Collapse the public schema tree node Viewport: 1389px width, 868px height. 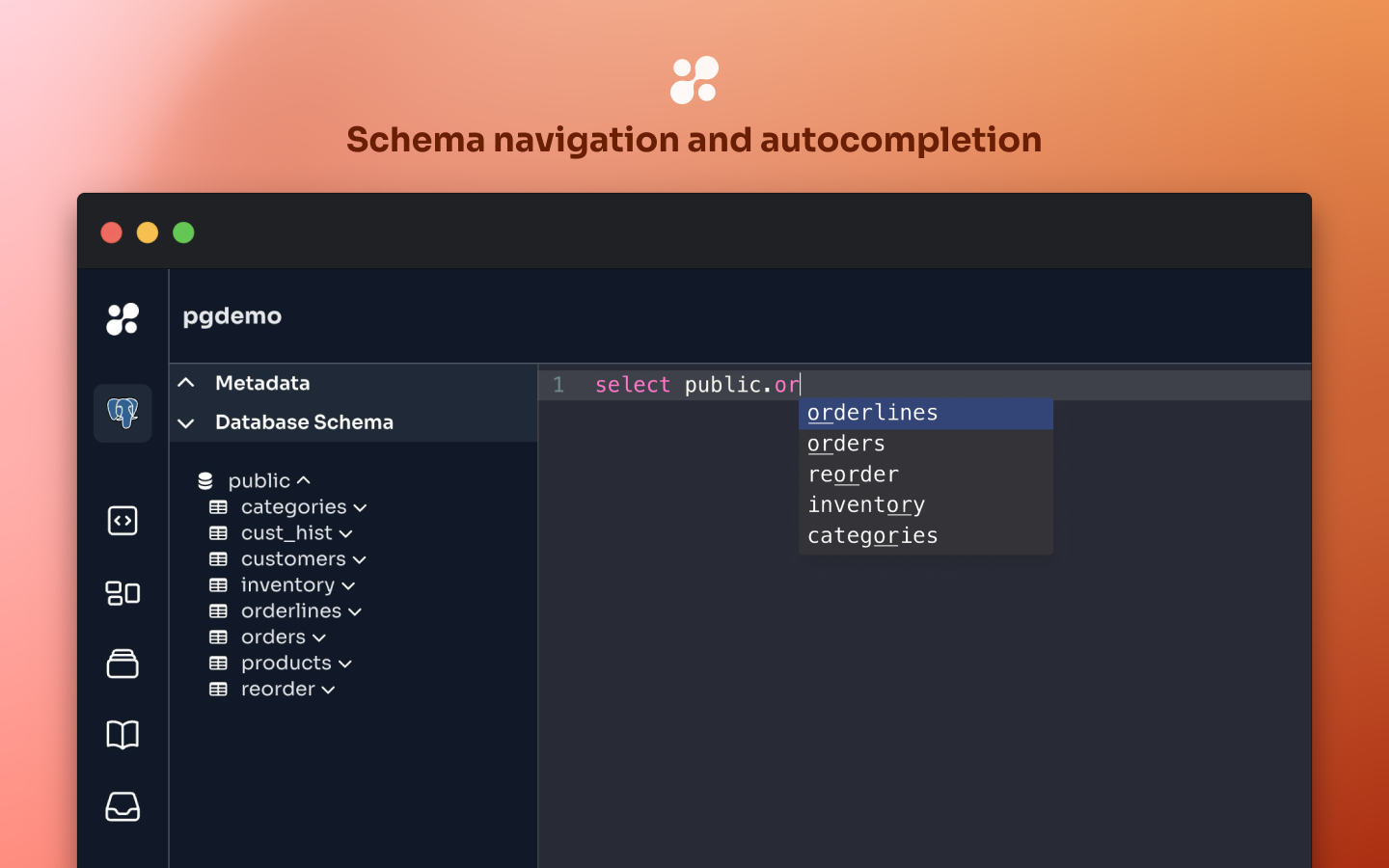pyautogui.click(x=304, y=480)
